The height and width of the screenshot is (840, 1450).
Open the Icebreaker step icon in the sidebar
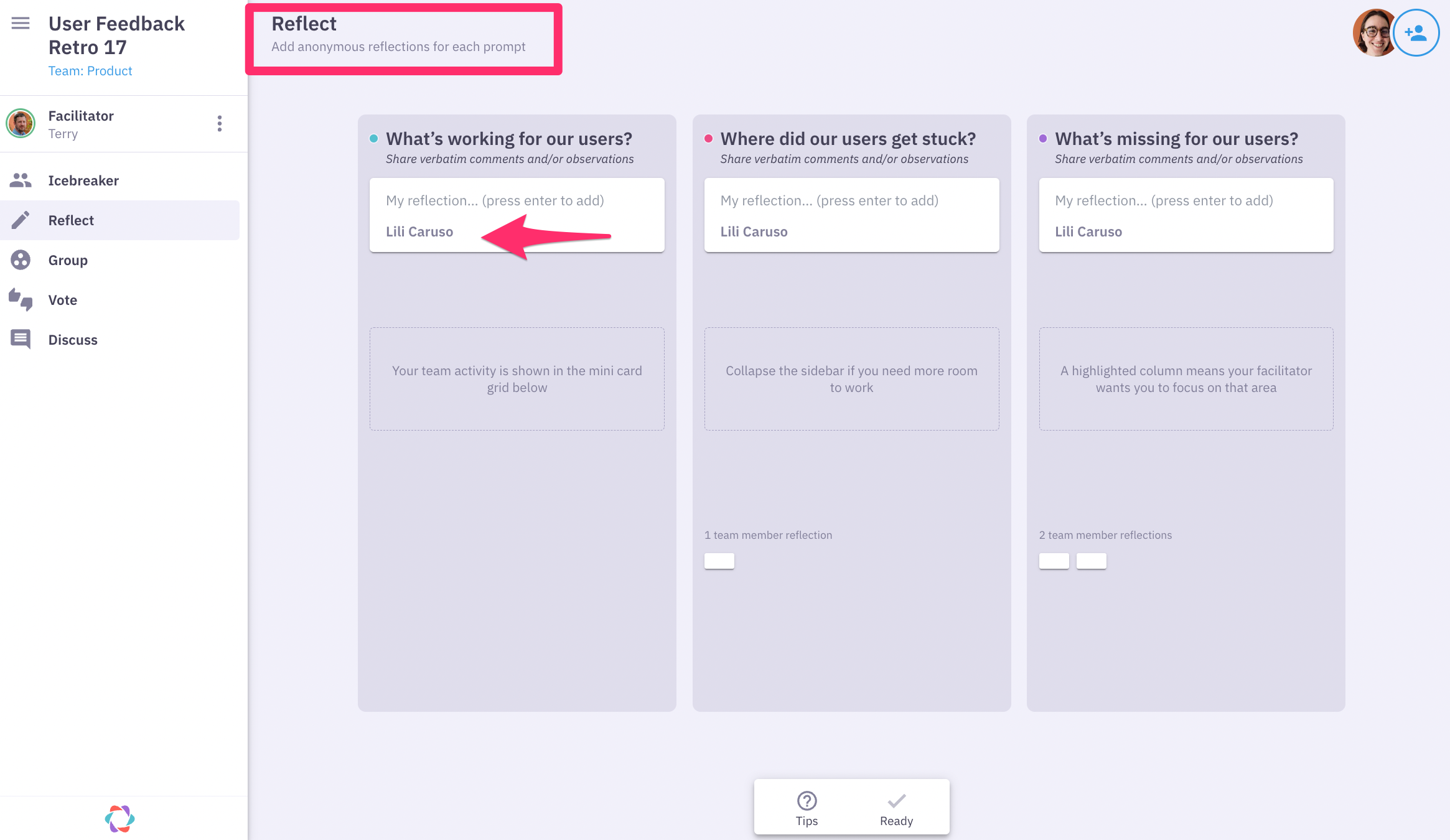click(21, 180)
